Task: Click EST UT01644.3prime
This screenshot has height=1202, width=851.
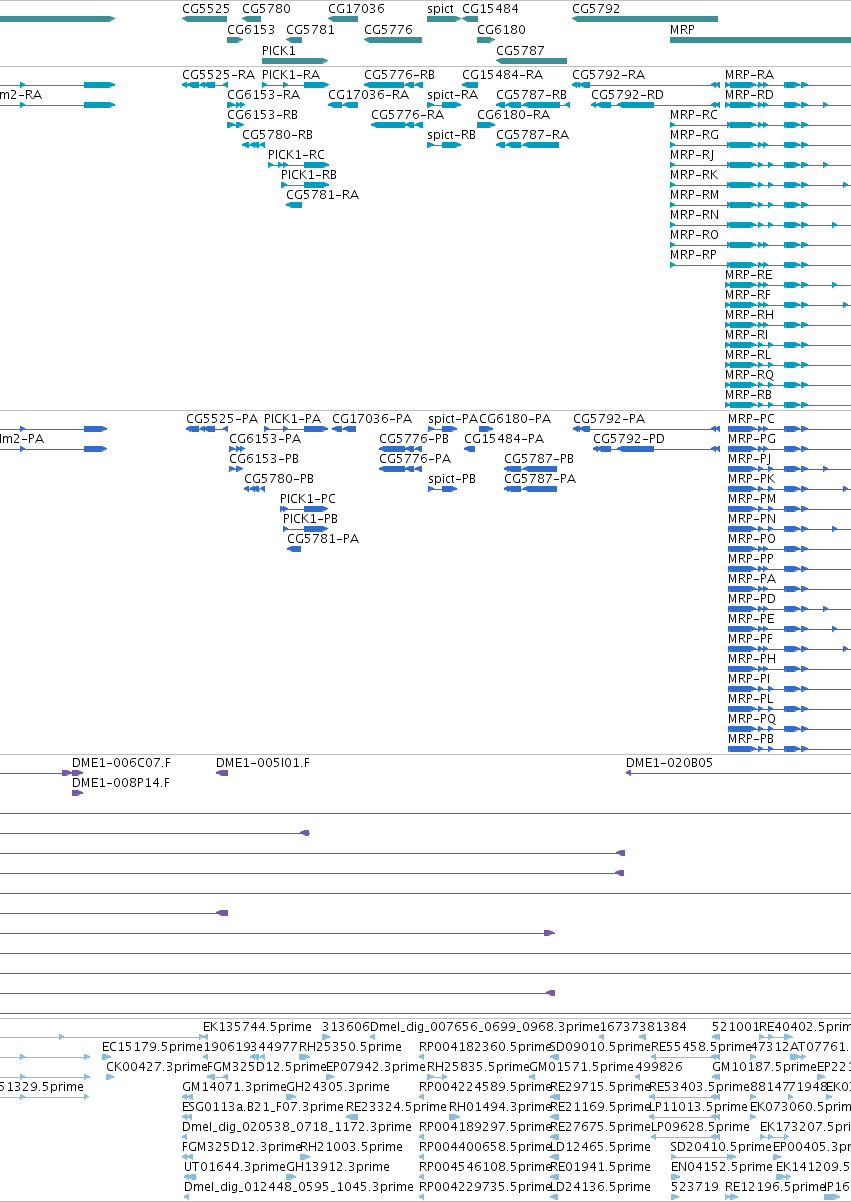Action: [235, 1167]
